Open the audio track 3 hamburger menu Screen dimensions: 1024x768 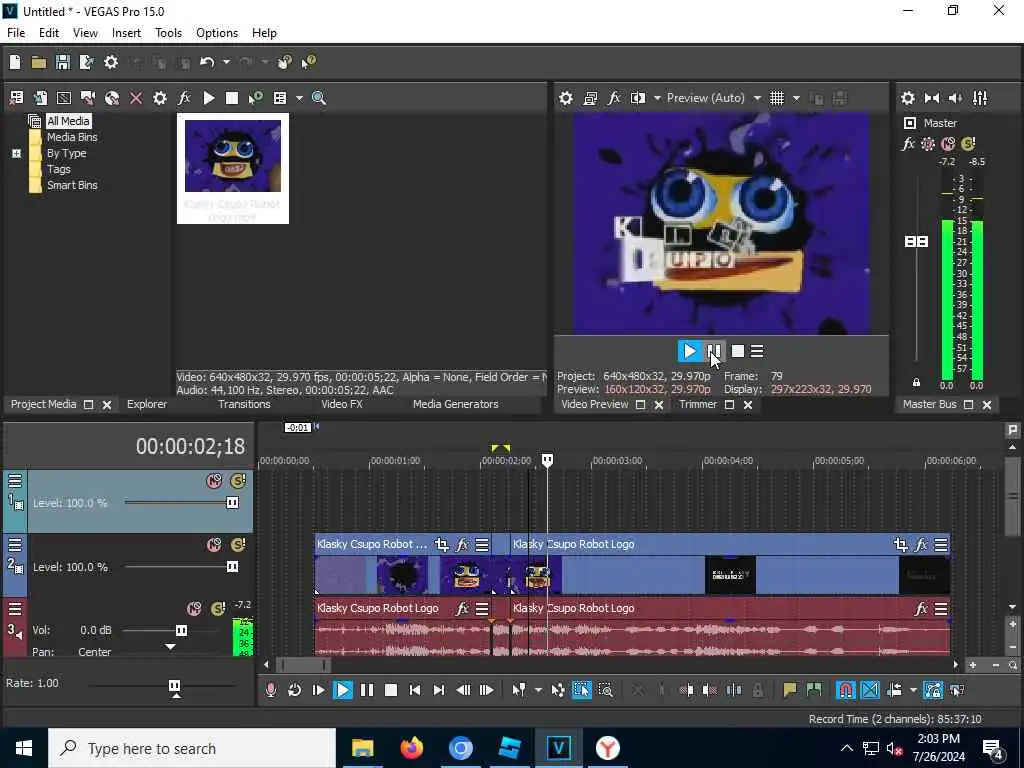pyautogui.click(x=15, y=609)
